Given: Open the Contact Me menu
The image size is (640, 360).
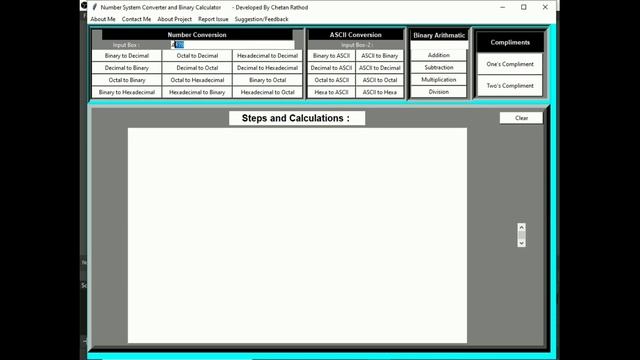Looking at the screenshot, I should click(136, 19).
